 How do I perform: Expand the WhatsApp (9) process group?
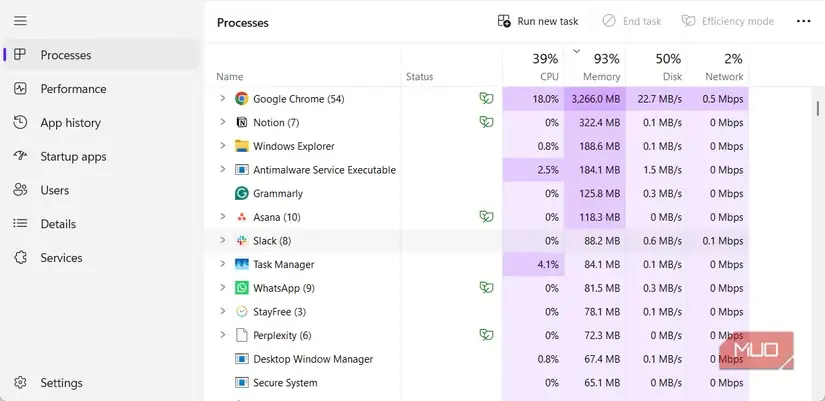click(223, 287)
